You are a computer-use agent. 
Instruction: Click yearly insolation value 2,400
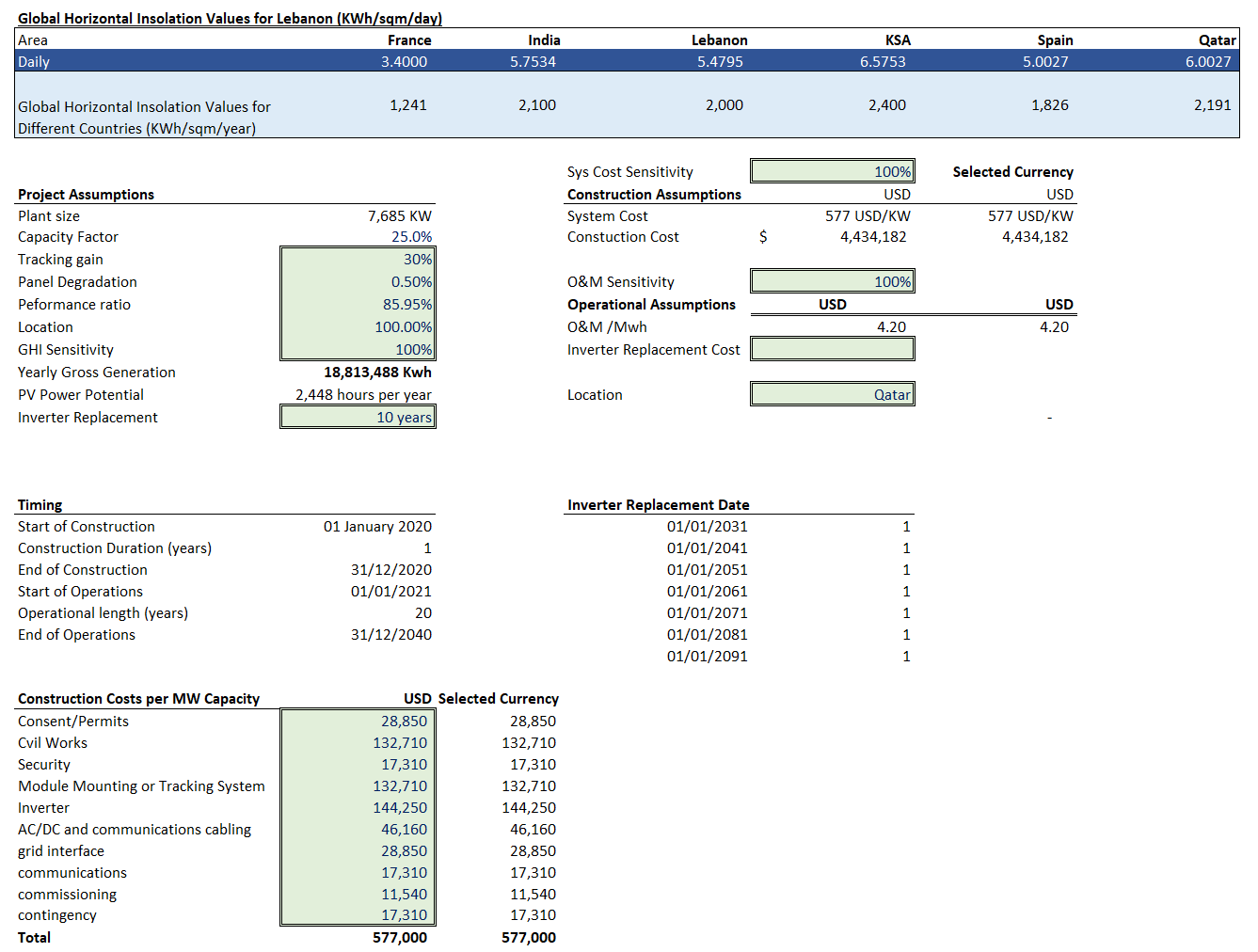tap(887, 104)
